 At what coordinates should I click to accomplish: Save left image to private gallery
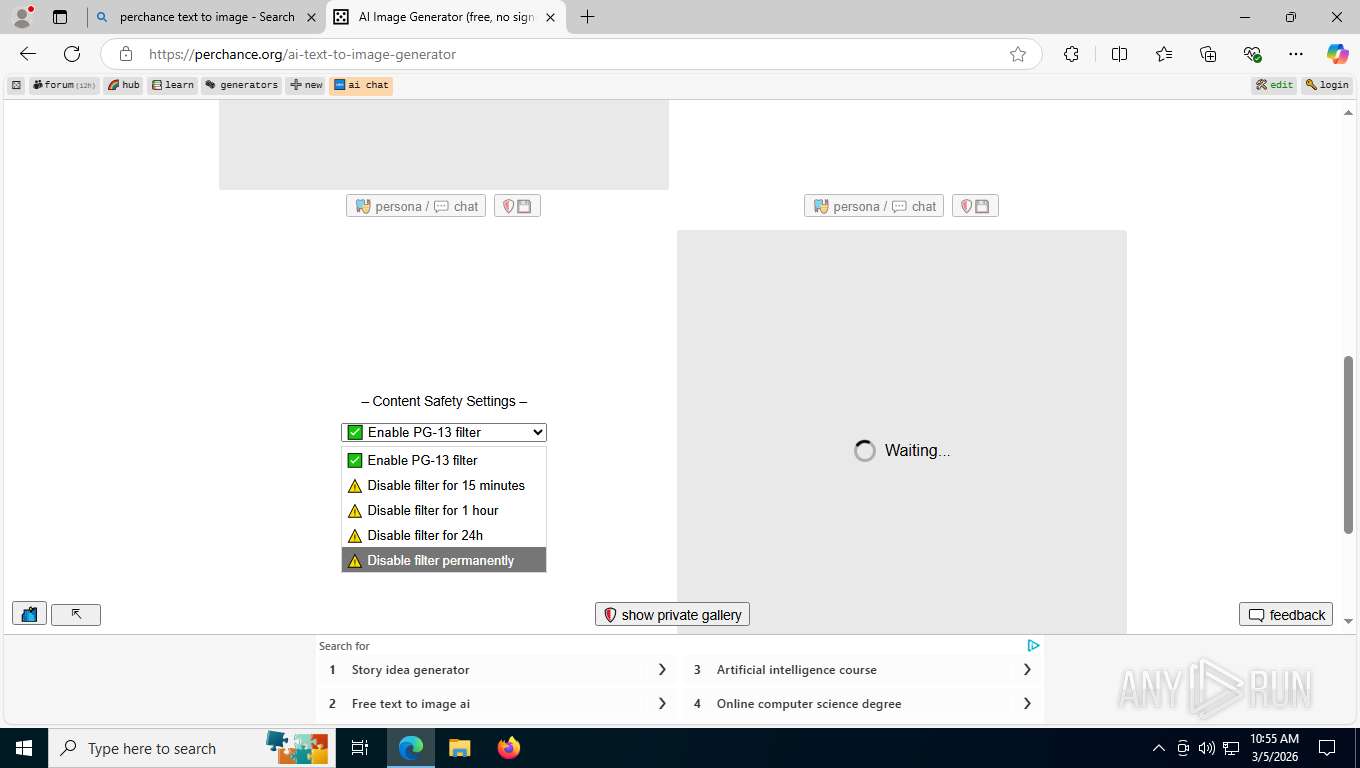click(517, 206)
